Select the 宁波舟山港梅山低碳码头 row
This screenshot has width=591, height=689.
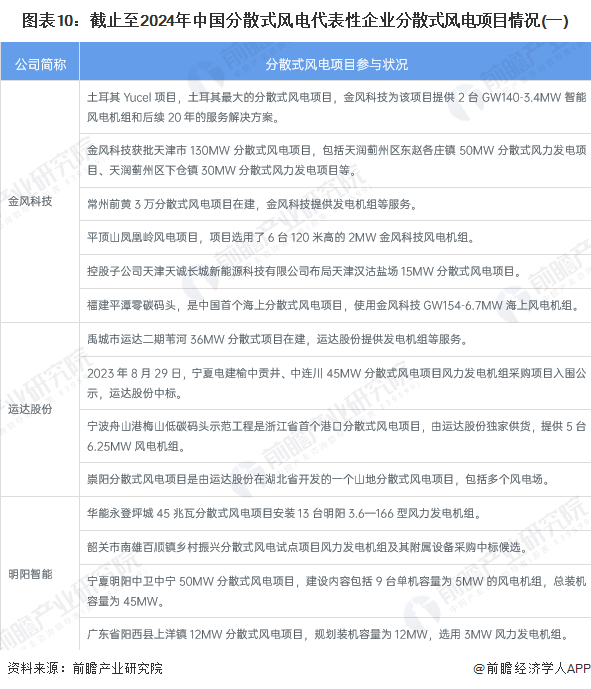click(336, 436)
